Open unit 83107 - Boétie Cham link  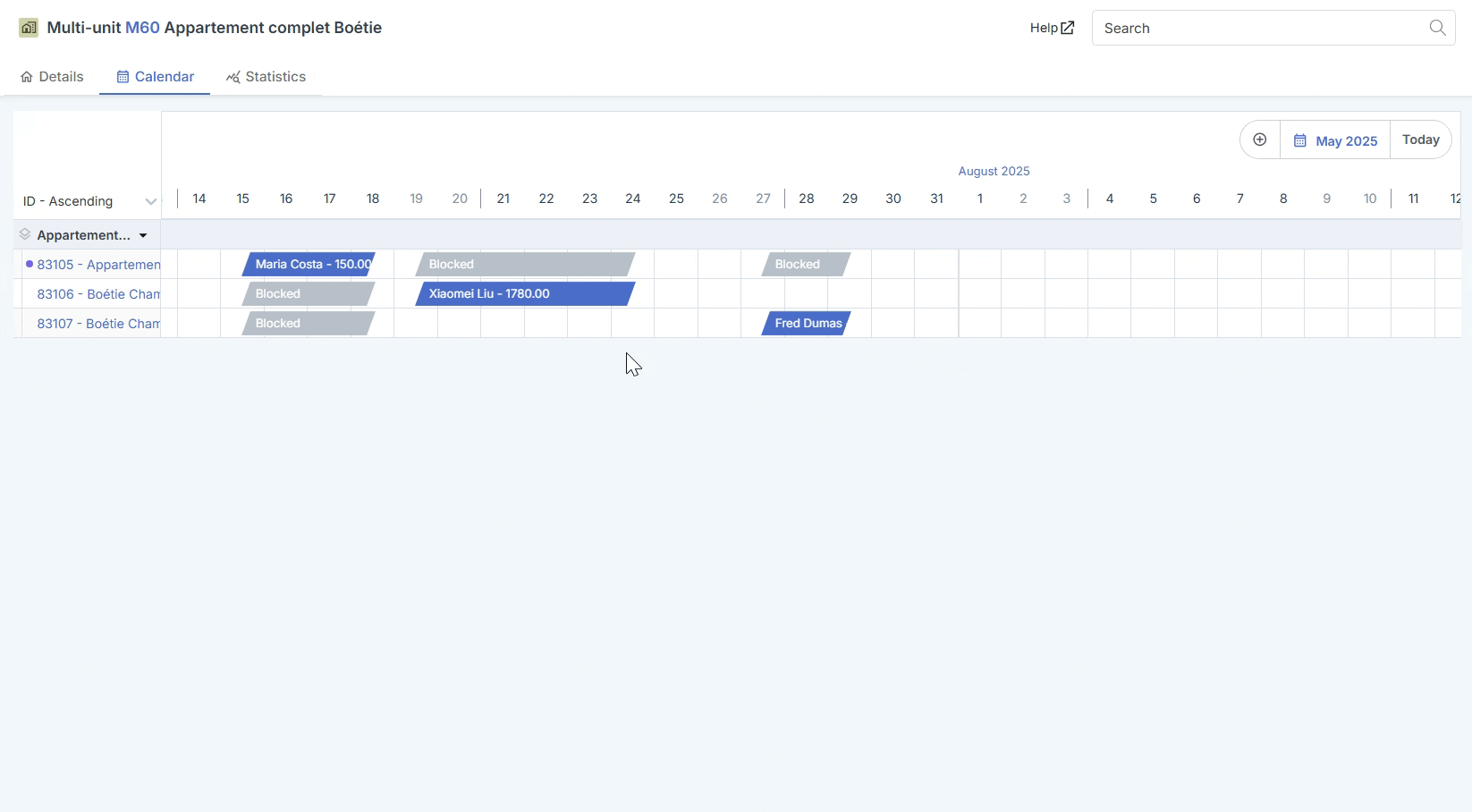[98, 324]
